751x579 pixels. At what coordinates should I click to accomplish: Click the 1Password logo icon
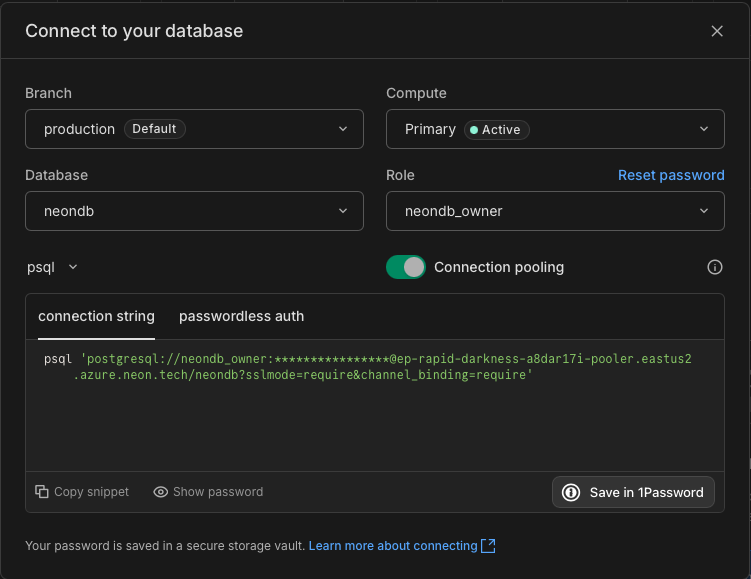tap(570, 492)
